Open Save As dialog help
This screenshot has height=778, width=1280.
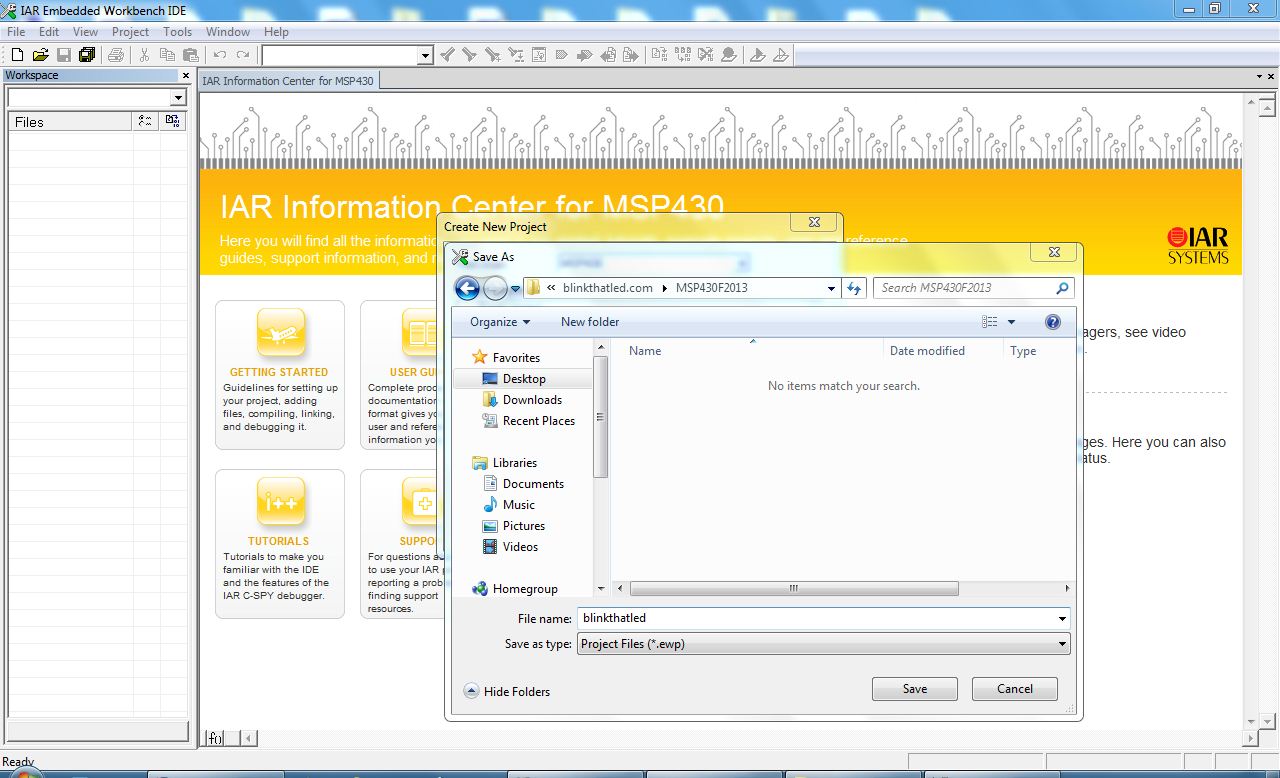pyautogui.click(x=1052, y=322)
